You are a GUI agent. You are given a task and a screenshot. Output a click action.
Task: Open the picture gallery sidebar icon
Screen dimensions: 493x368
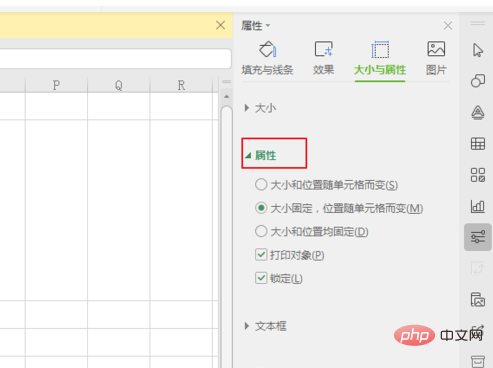[x=478, y=299]
